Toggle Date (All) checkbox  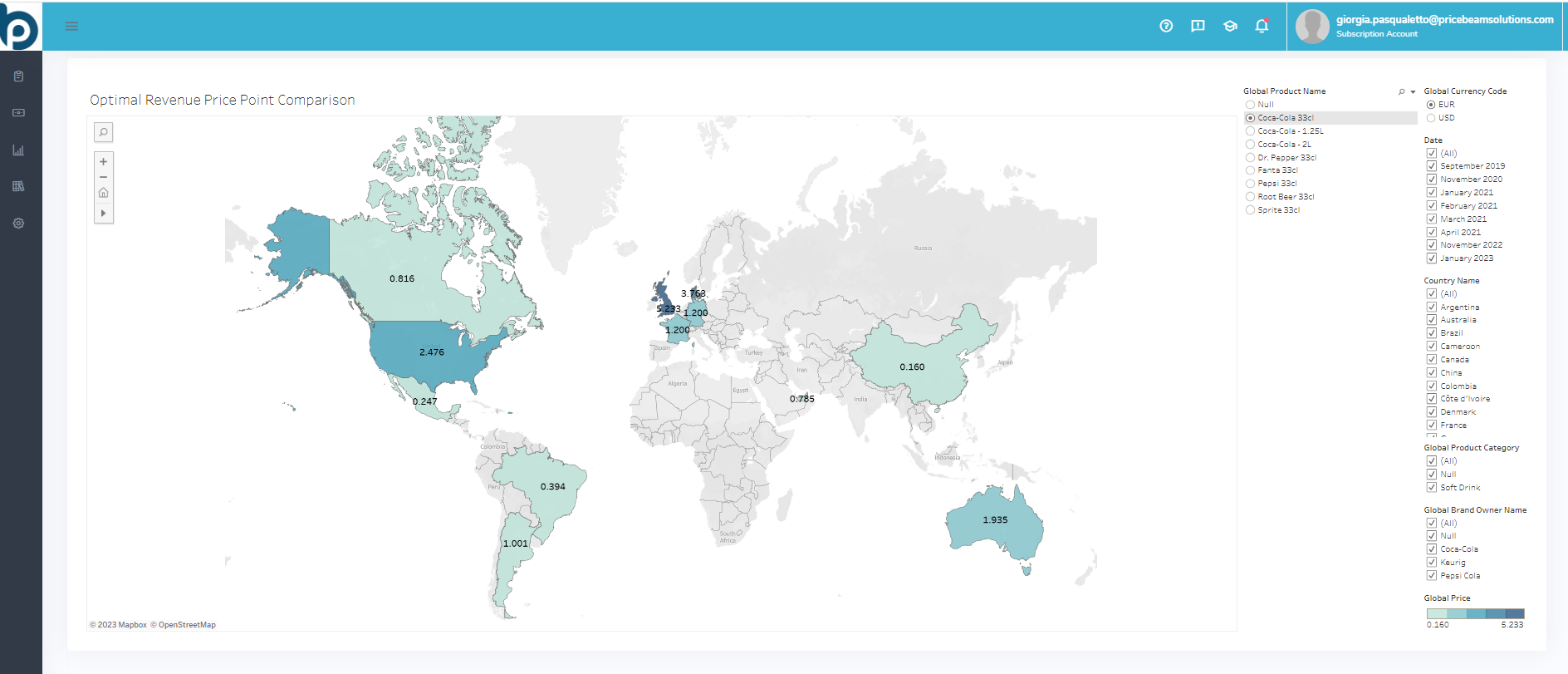point(1432,153)
